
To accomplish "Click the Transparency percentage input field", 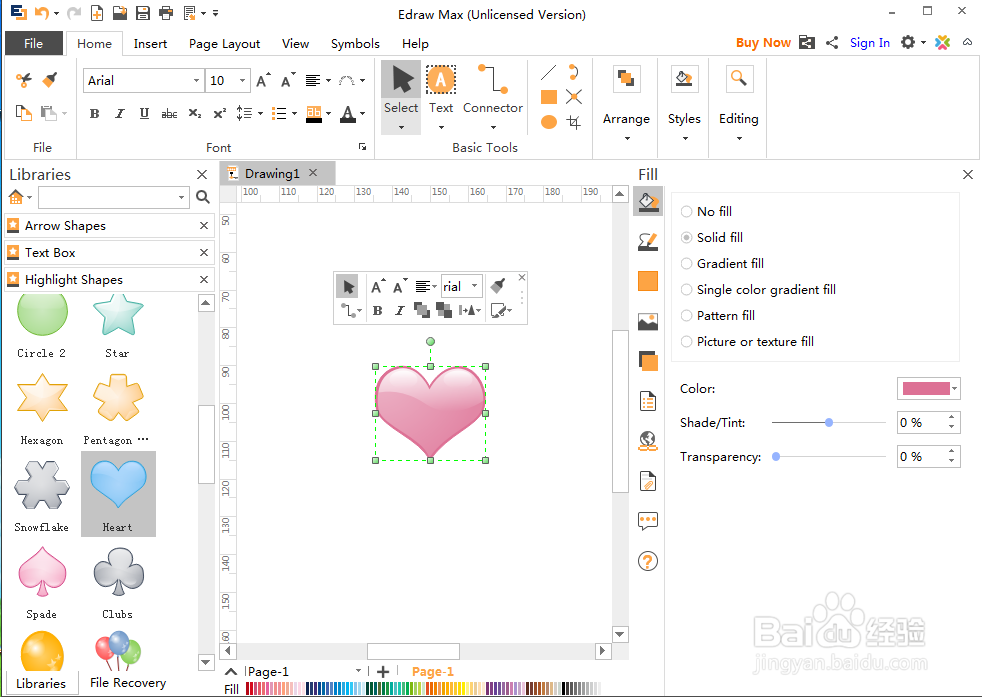I will pyautogui.click(x=922, y=457).
